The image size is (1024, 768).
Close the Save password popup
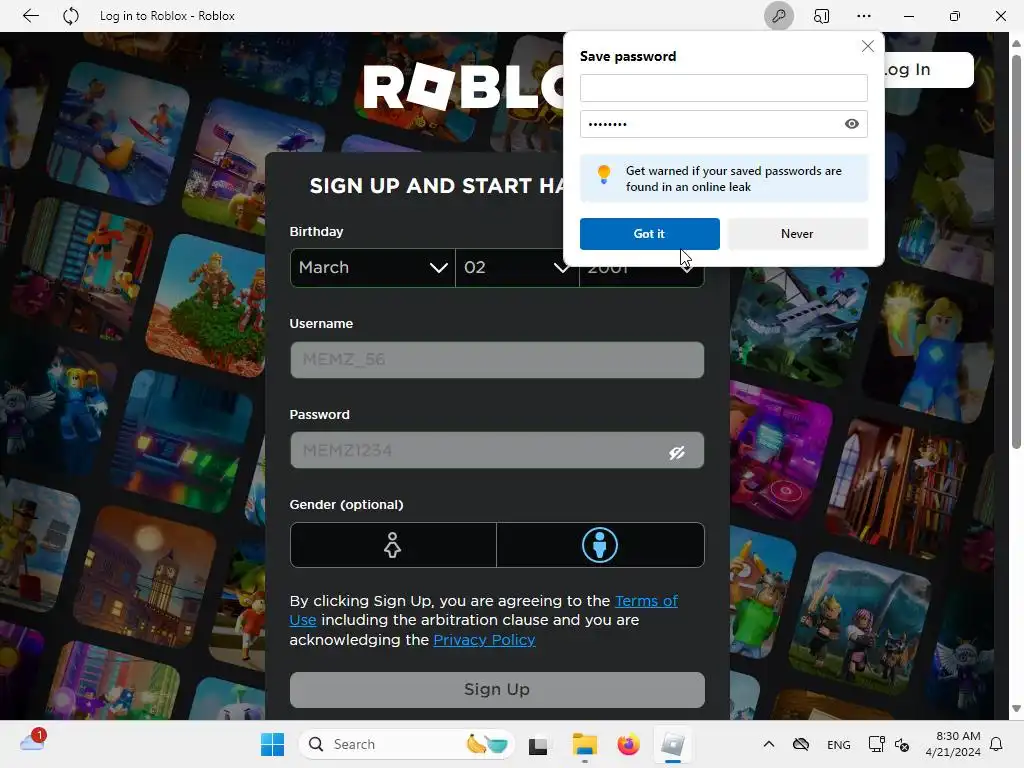(x=867, y=46)
